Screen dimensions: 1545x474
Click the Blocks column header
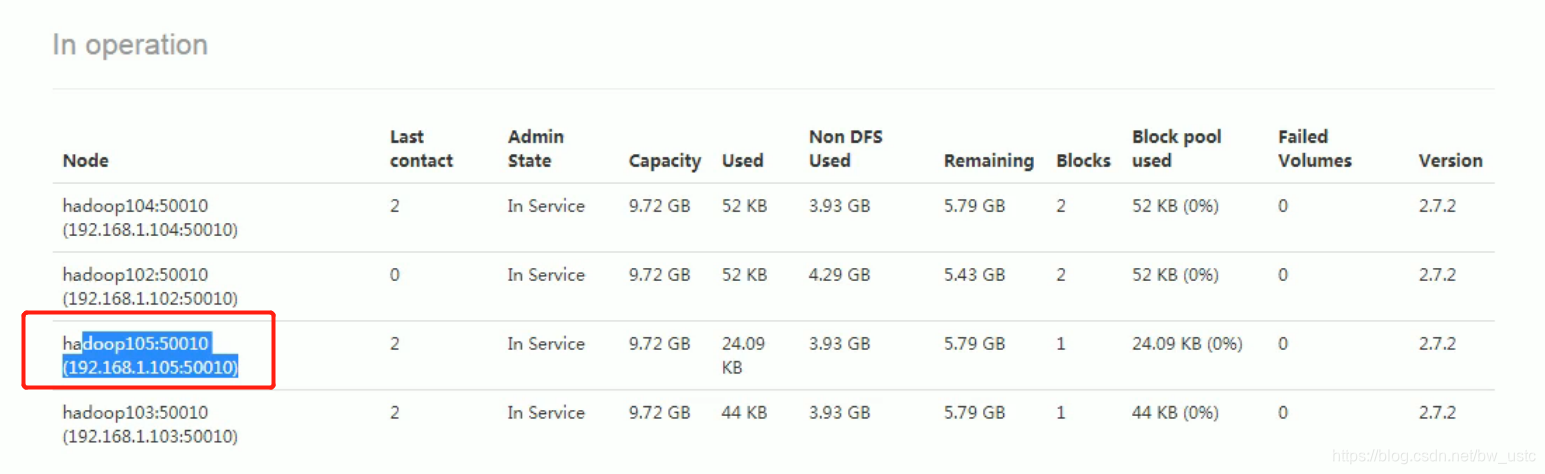tap(1083, 160)
